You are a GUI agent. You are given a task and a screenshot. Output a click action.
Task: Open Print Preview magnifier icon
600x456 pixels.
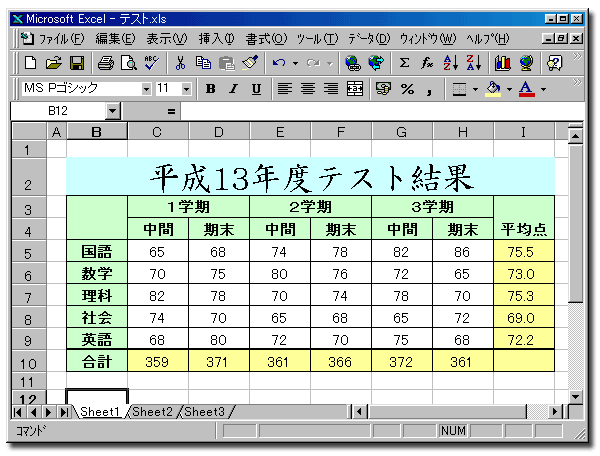[129, 63]
